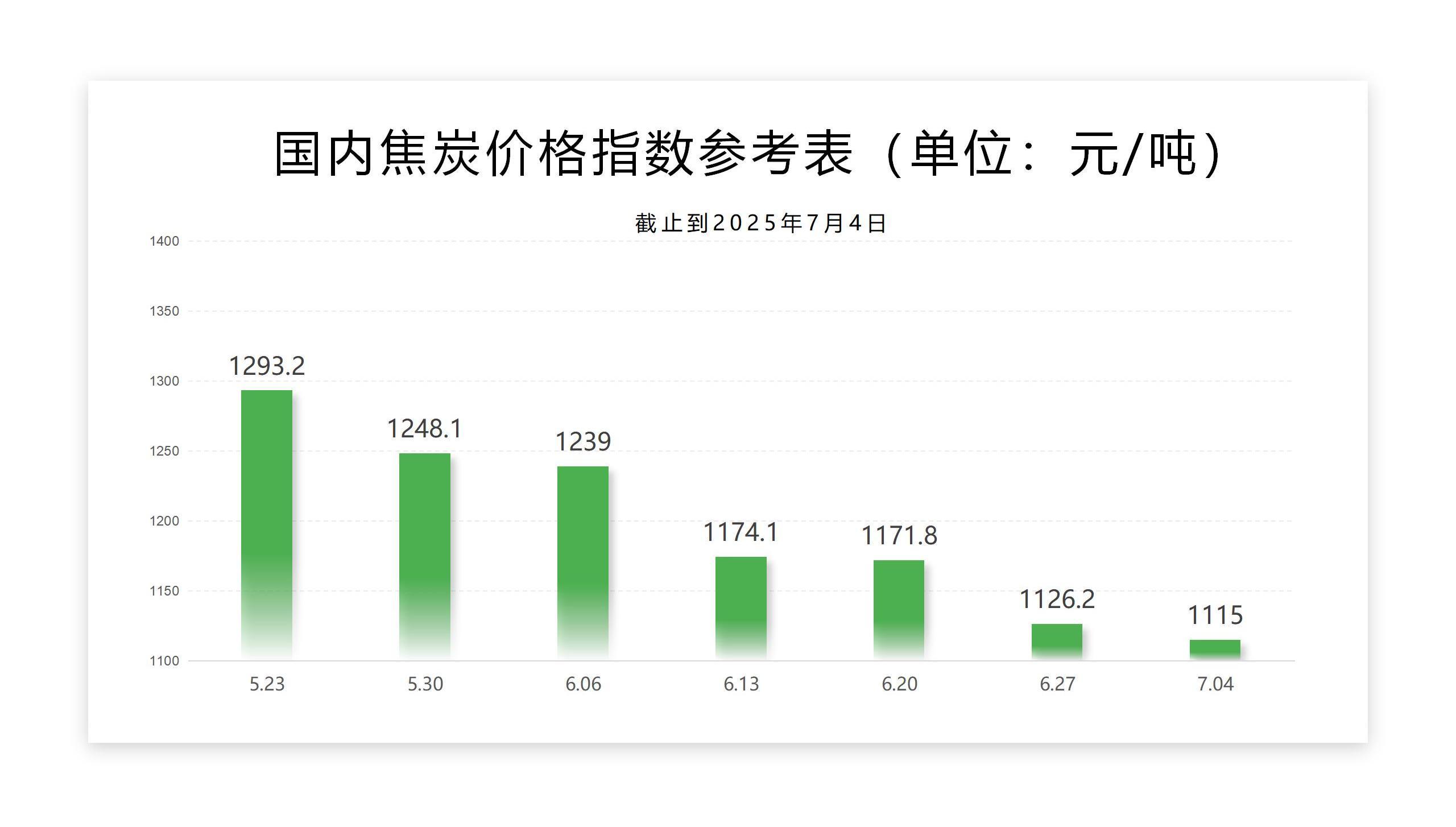The height and width of the screenshot is (827, 1456).
Task: Click the x-axis label 6.06
Action: click(583, 684)
